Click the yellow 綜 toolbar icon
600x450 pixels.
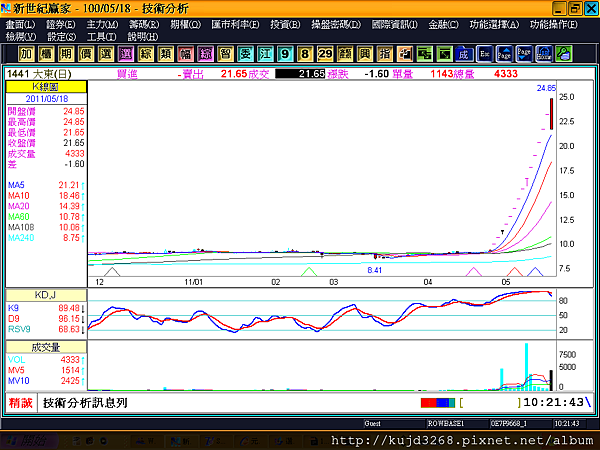pyautogui.click(x=145, y=54)
